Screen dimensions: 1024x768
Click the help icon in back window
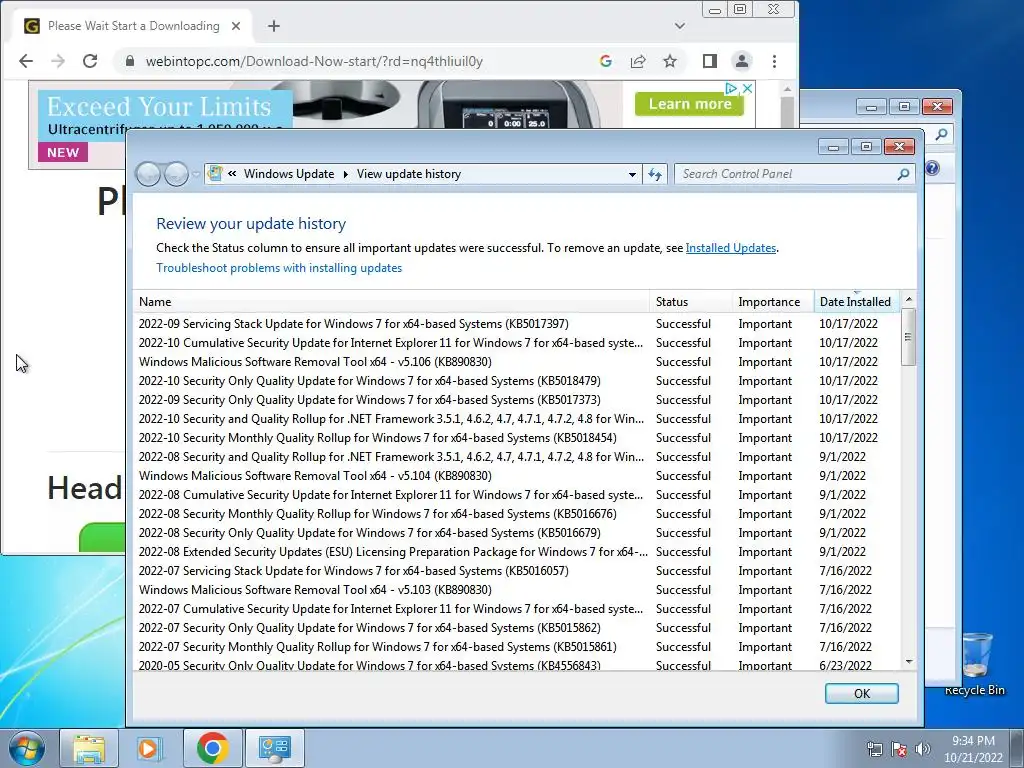coord(933,168)
